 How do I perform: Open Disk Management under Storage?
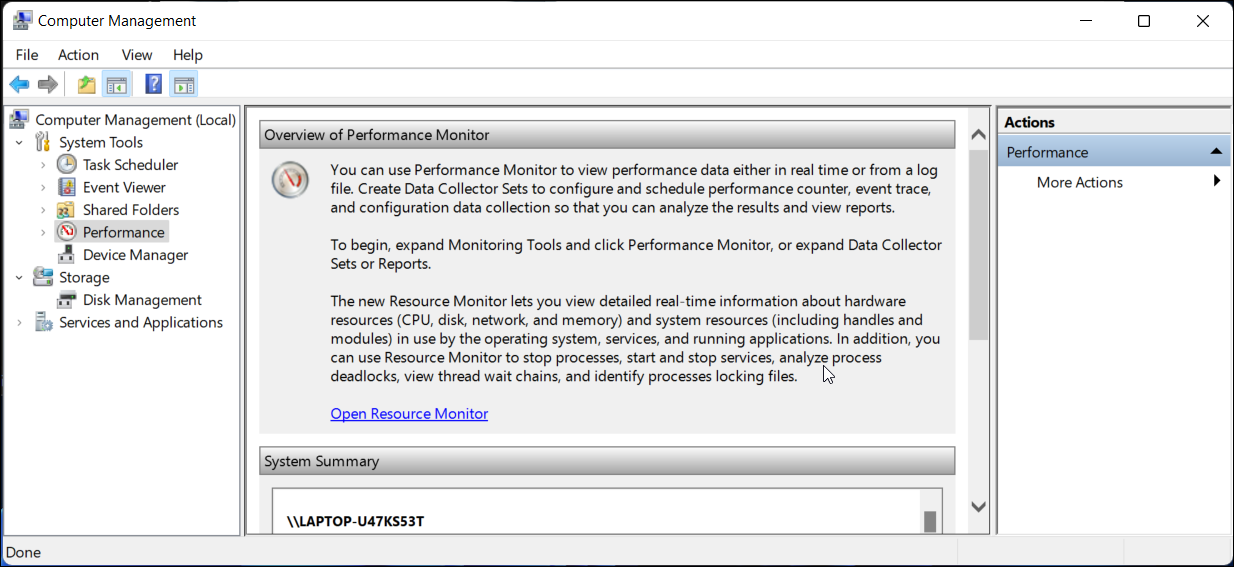click(x=142, y=300)
